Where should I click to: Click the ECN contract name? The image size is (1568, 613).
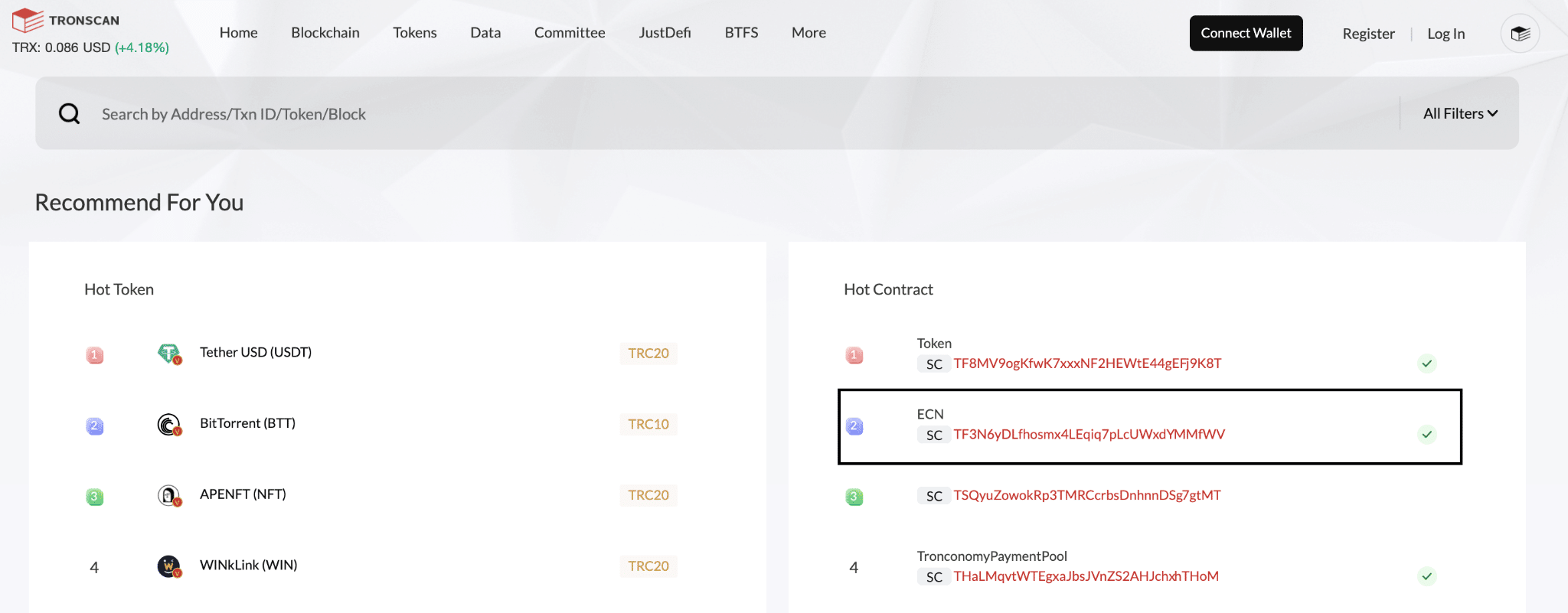coord(930,414)
